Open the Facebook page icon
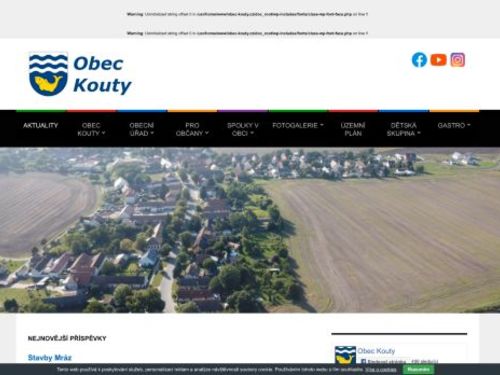The height and width of the screenshot is (375, 500). 419,60
